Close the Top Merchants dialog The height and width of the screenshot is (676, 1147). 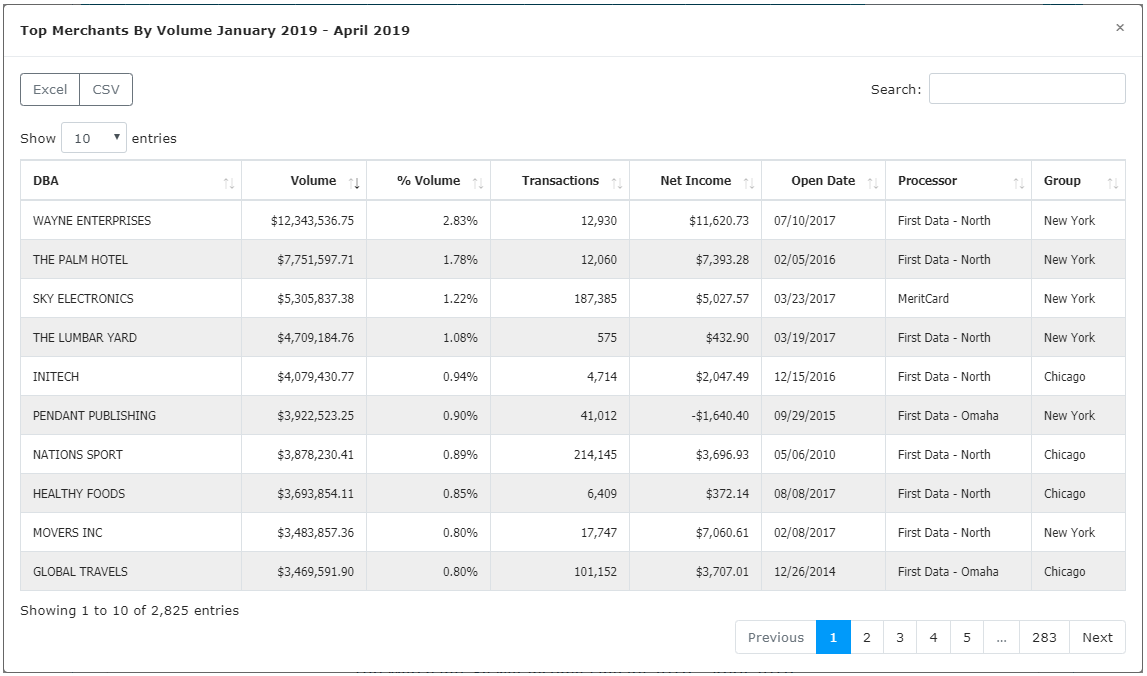pyautogui.click(x=1120, y=28)
